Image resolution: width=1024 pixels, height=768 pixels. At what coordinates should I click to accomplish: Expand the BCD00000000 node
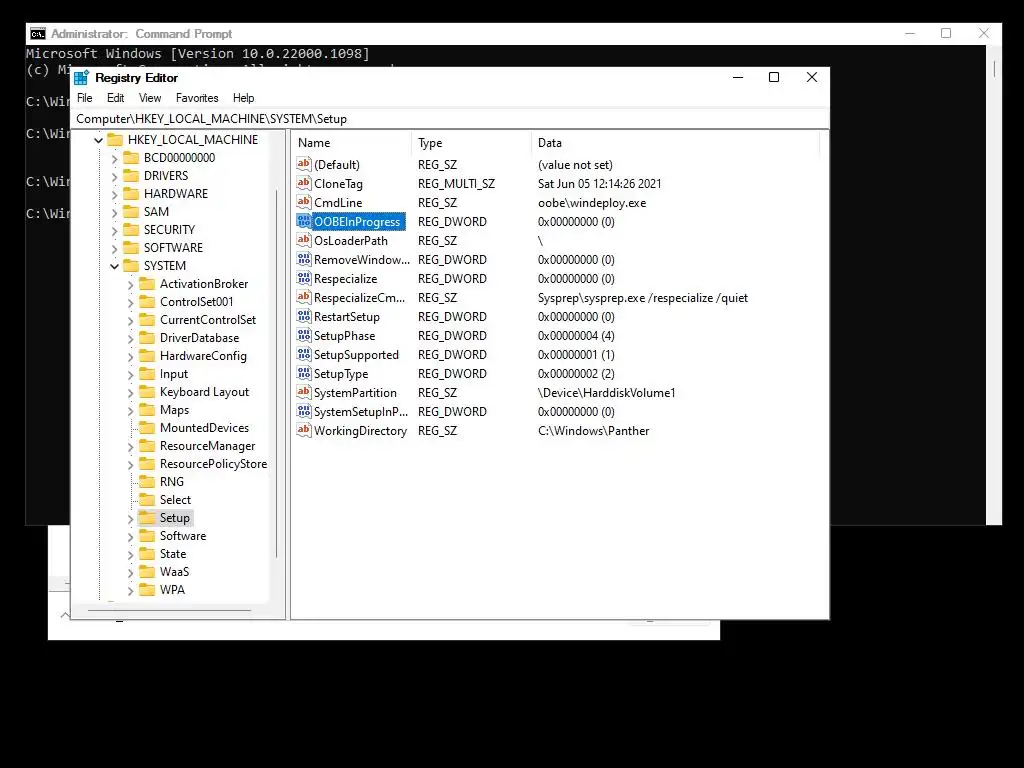(x=115, y=158)
